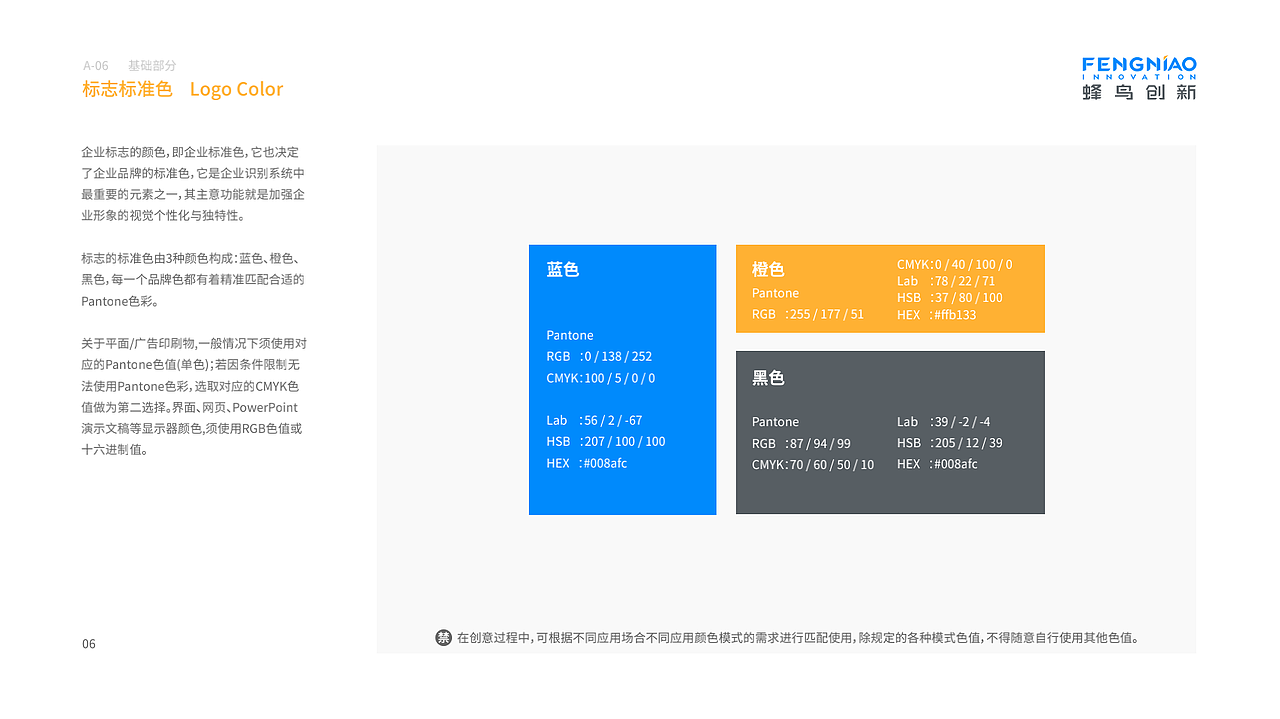Select the blue 蓝色 color swatch card

pyautogui.click(x=622, y=380)
